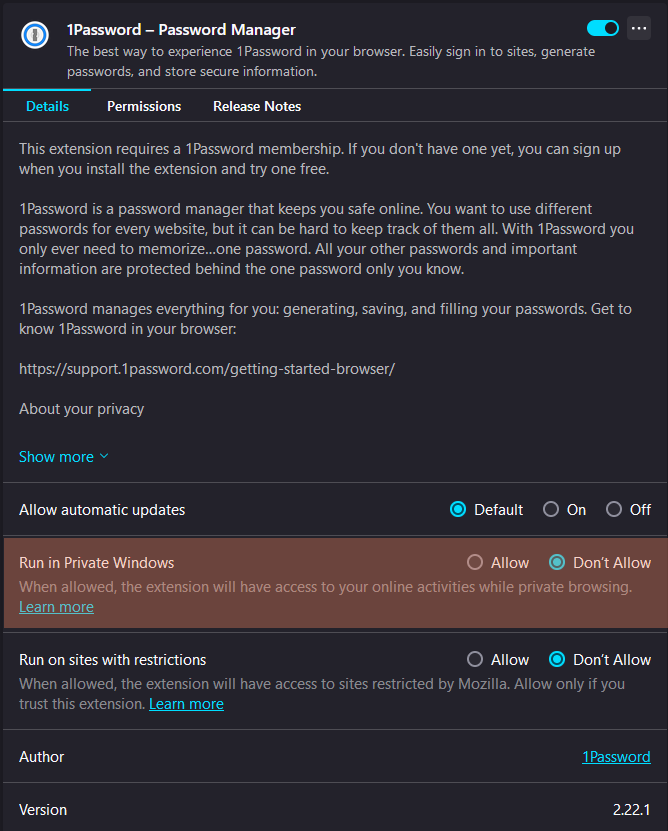
Task: Open the Permissions tab
Action: [x=144, y=106]
